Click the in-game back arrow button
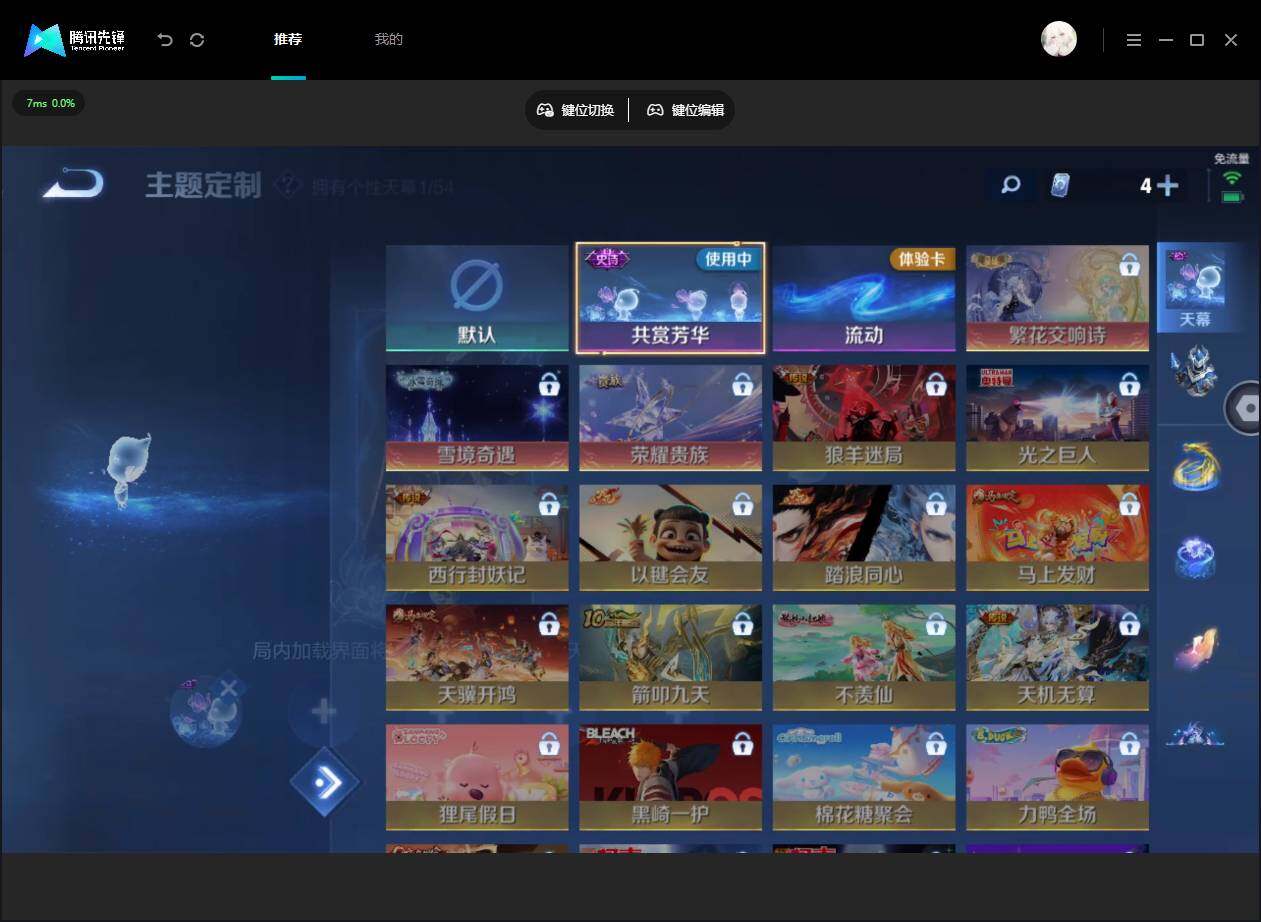Screen dimensions: 1261x922 click(73, 184)
